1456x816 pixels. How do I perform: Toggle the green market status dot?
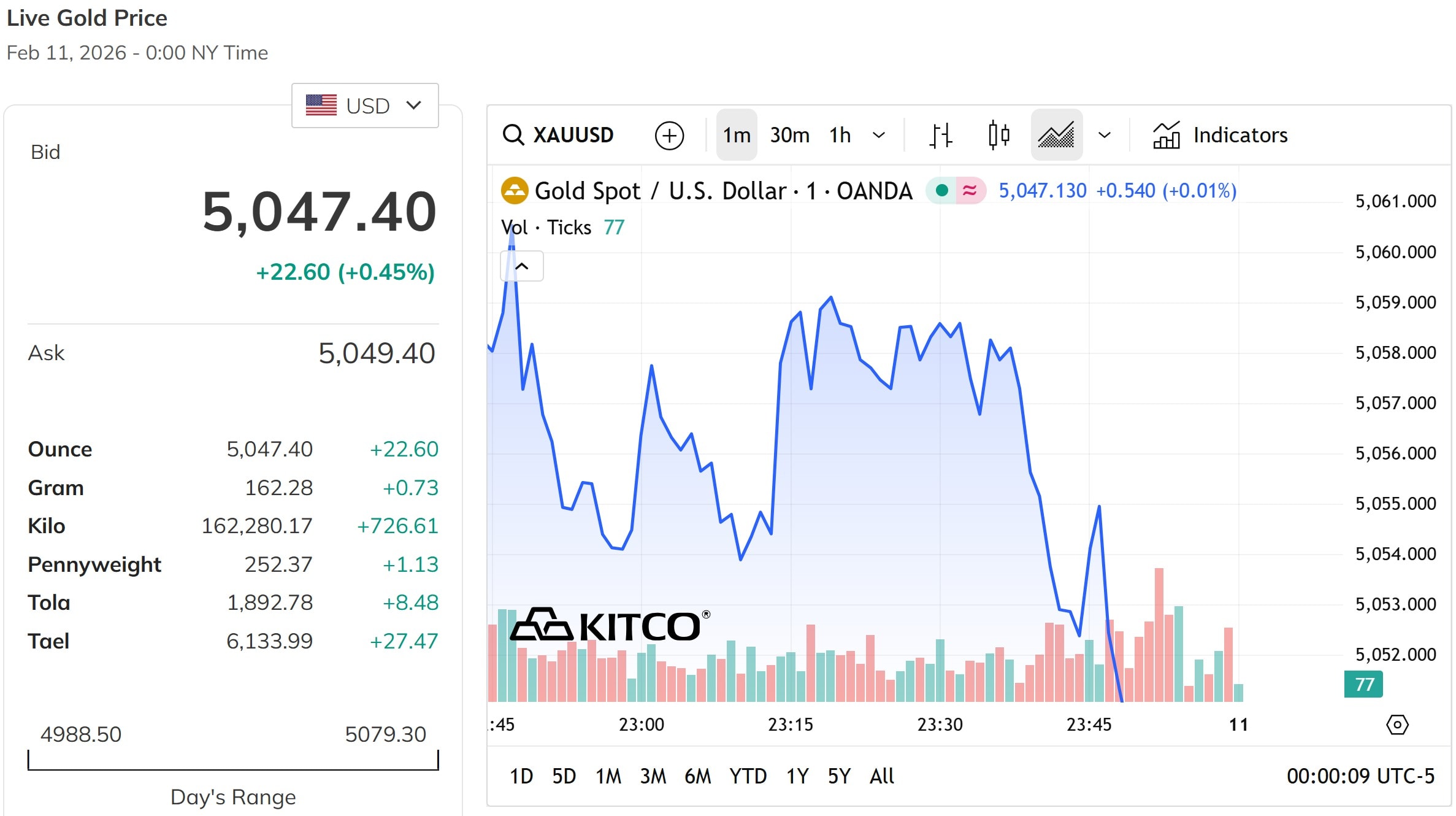[942, 191]
